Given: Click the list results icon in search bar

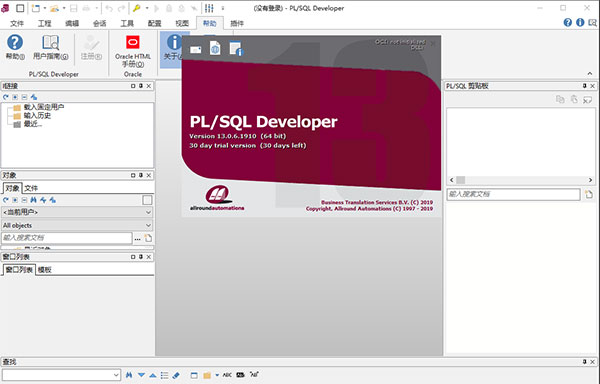Looking at the screenshot, I should (x=165, y=375).
